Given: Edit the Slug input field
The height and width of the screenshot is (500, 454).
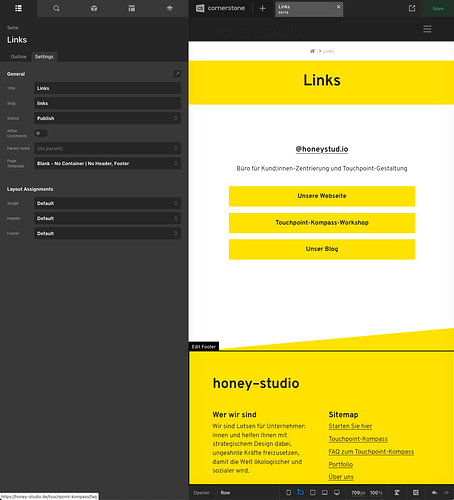Looking at the screenshot, I should click(107, 103).
